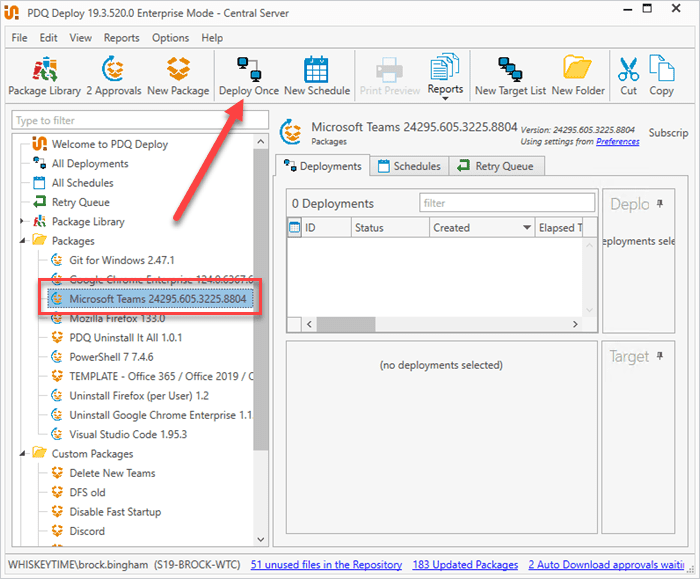
Task: Switch to the Deployments tab
Action: pyautogui.click(x=323, y=166)
